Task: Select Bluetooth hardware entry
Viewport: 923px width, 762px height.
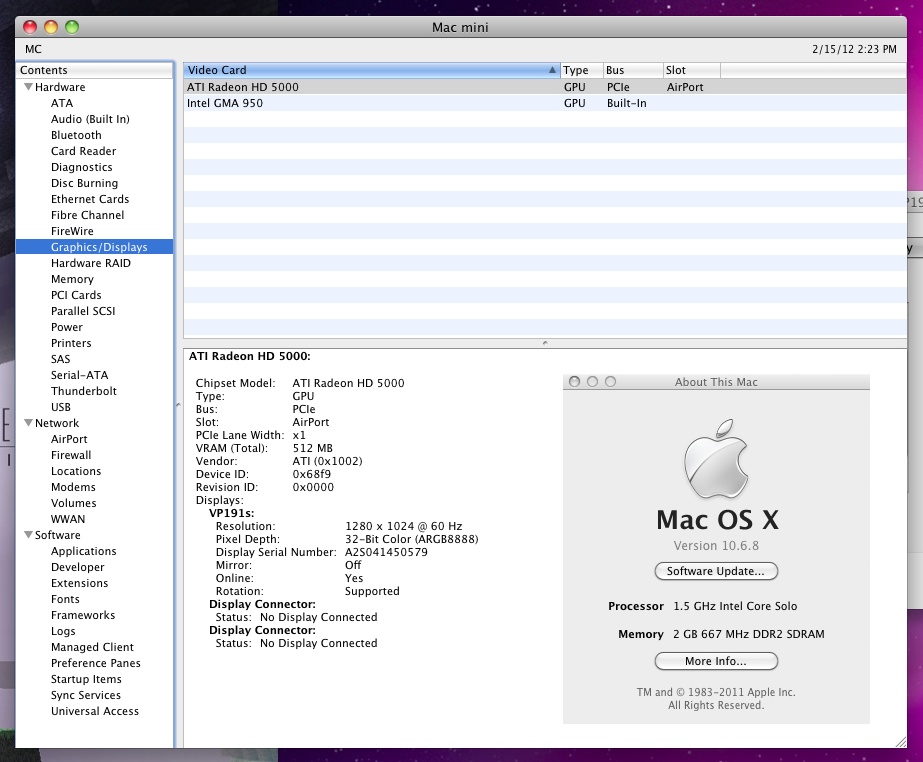Action: (x=76, y=135)
